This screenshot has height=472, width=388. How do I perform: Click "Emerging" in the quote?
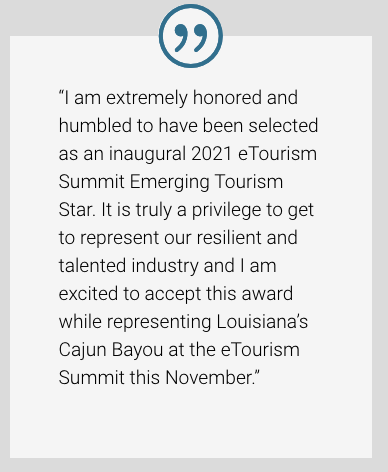pyautogui.click(x=169, y=183)
